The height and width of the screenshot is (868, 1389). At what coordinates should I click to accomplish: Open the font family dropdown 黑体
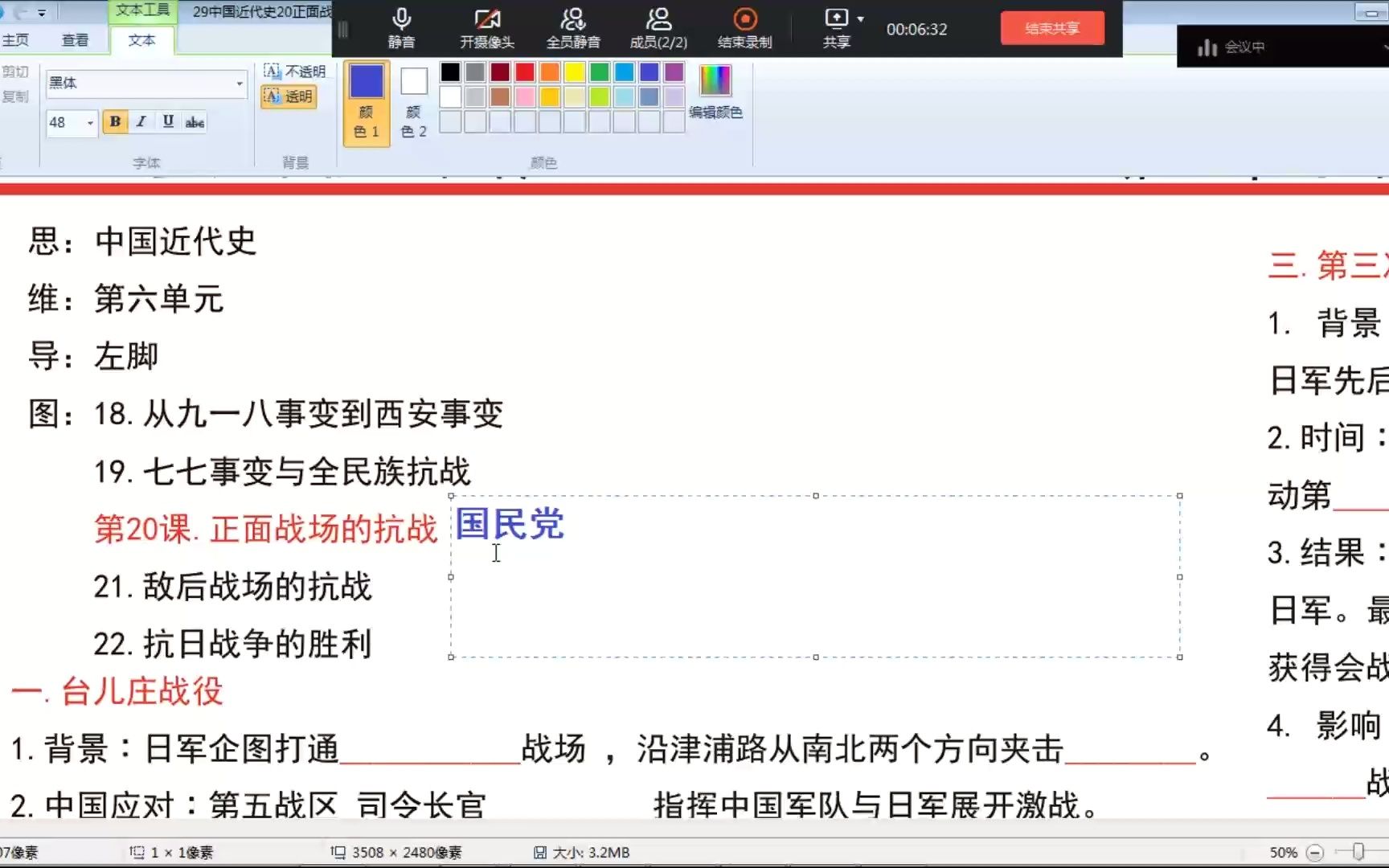(x=240, y=83)
